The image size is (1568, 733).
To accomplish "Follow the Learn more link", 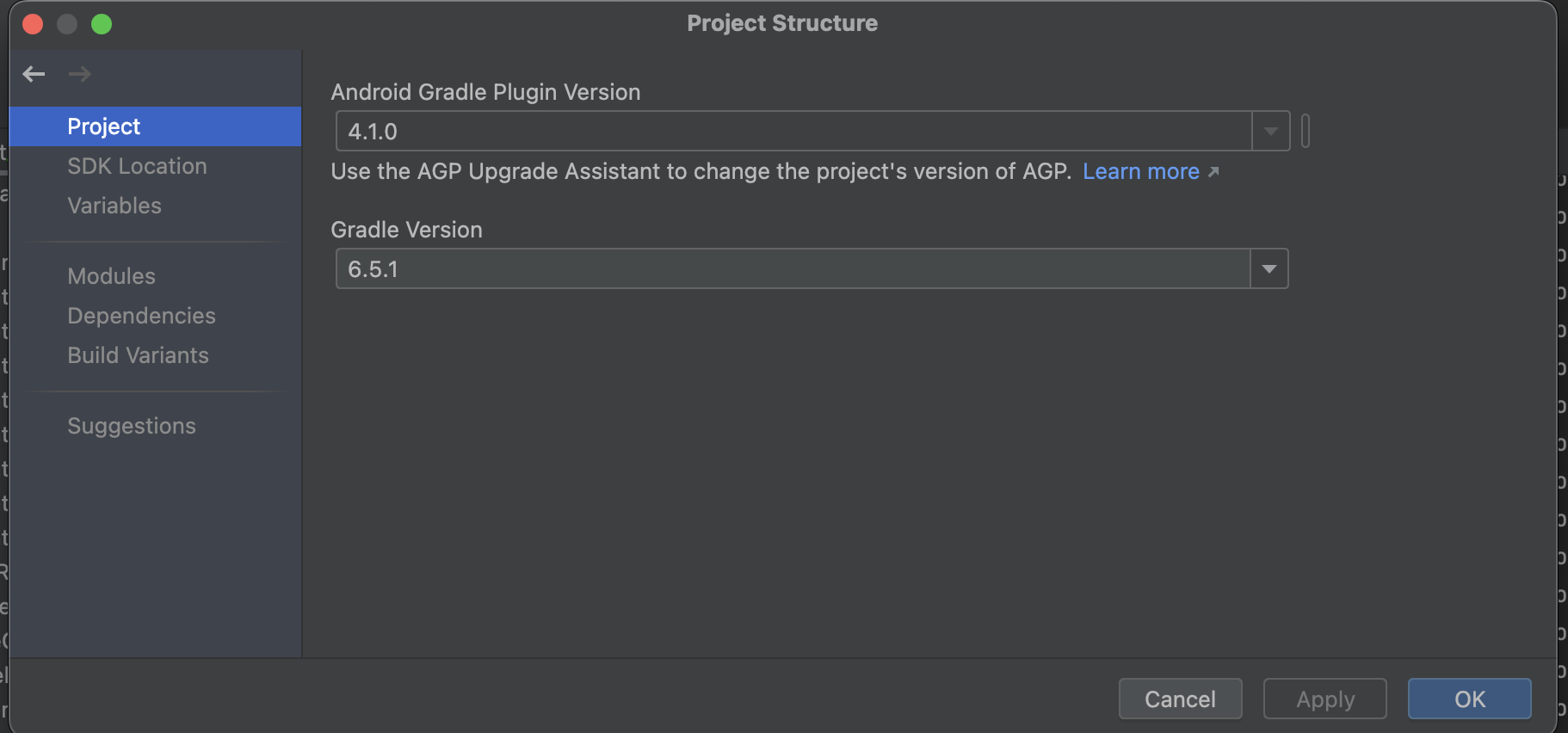I will tap(1140, 172).
